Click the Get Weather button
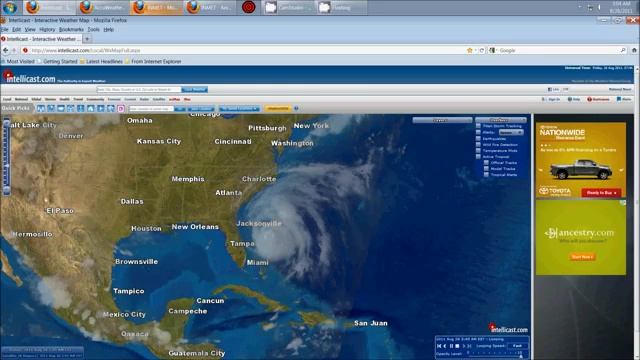The height and width of the screenshot is (360, 640). [x=195, y=89]
